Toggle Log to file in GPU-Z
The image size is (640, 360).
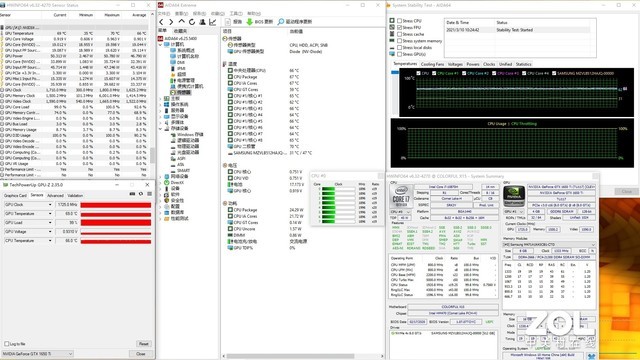[x=7, y=344]
